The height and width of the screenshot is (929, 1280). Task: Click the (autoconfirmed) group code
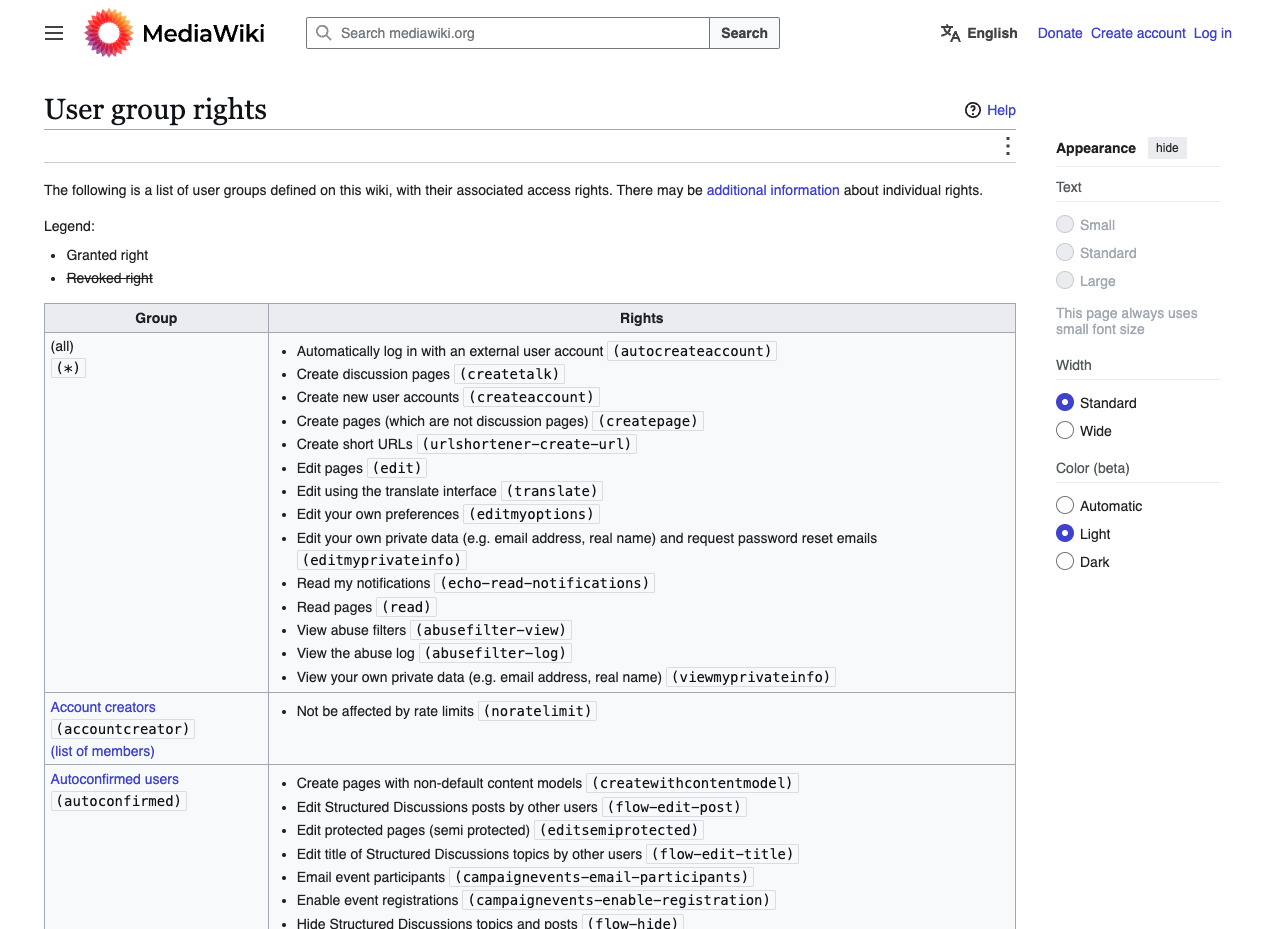click(x=119, y=801)
